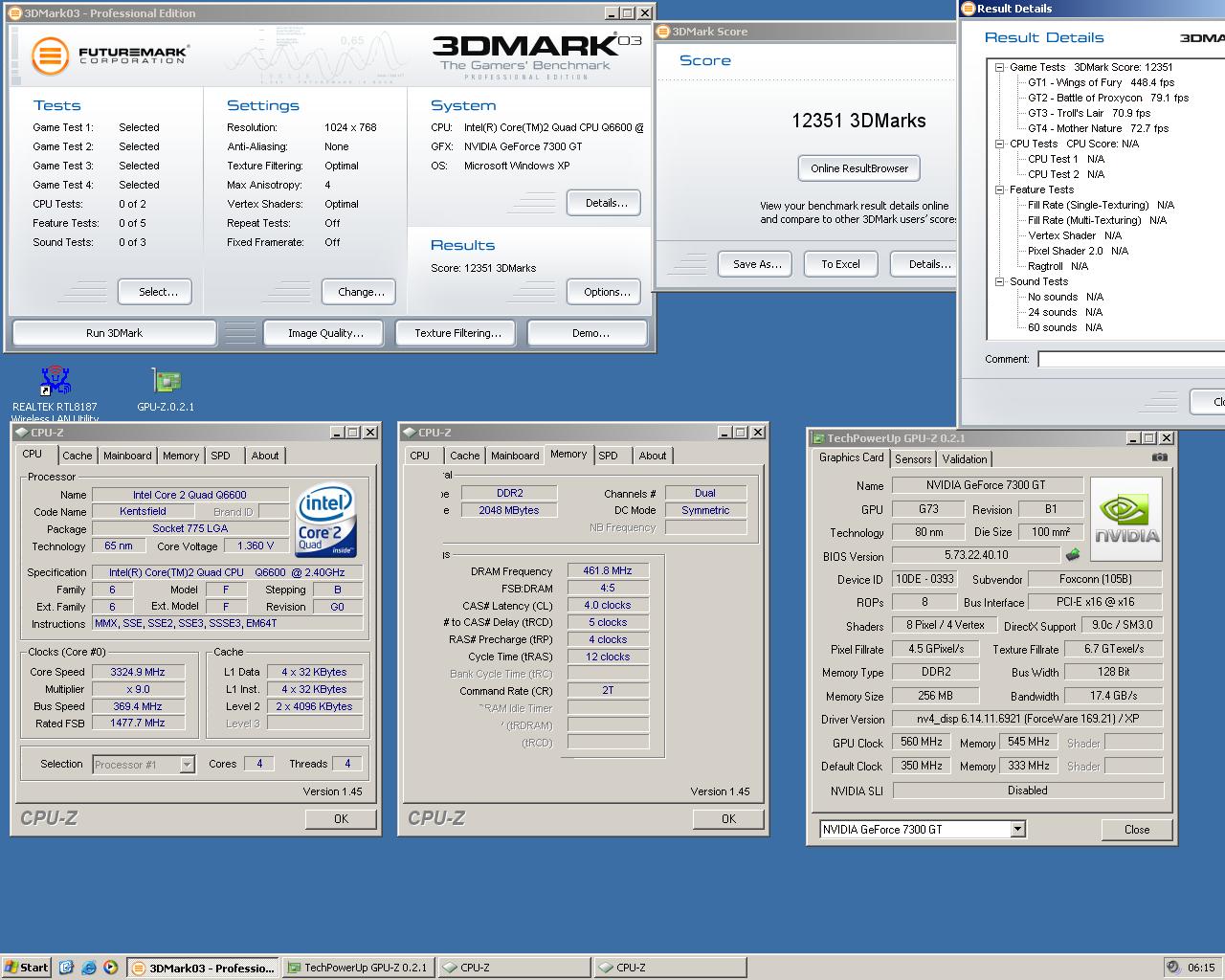The height and width of the screenshot is (980, 1225).
Task: Switch to 3DMark03 taskbar button
Action: [203, 968]
